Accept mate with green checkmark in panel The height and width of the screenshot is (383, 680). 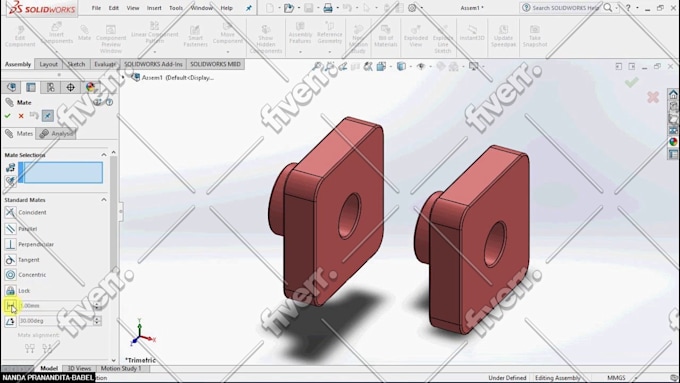click(7, 116)
